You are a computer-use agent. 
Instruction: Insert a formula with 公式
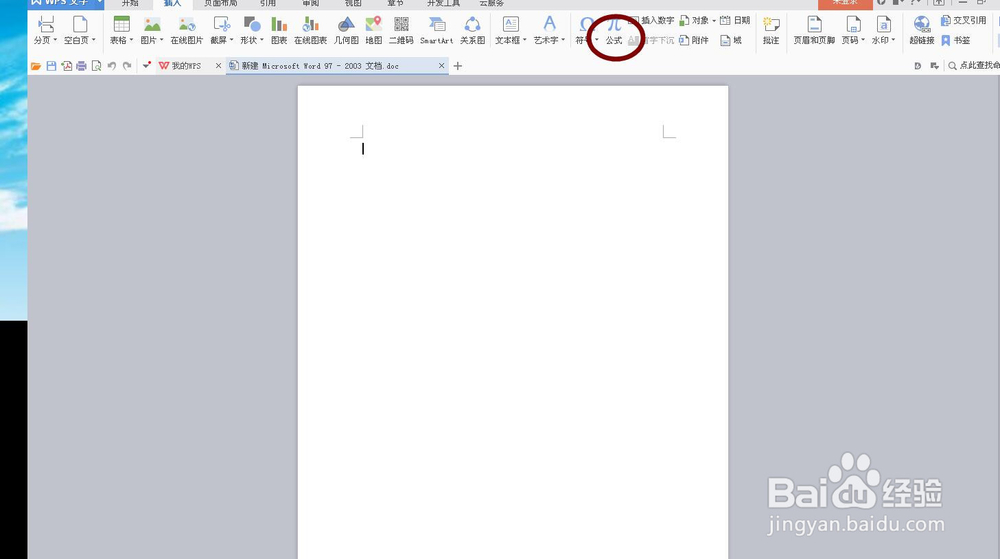point(614,31)
